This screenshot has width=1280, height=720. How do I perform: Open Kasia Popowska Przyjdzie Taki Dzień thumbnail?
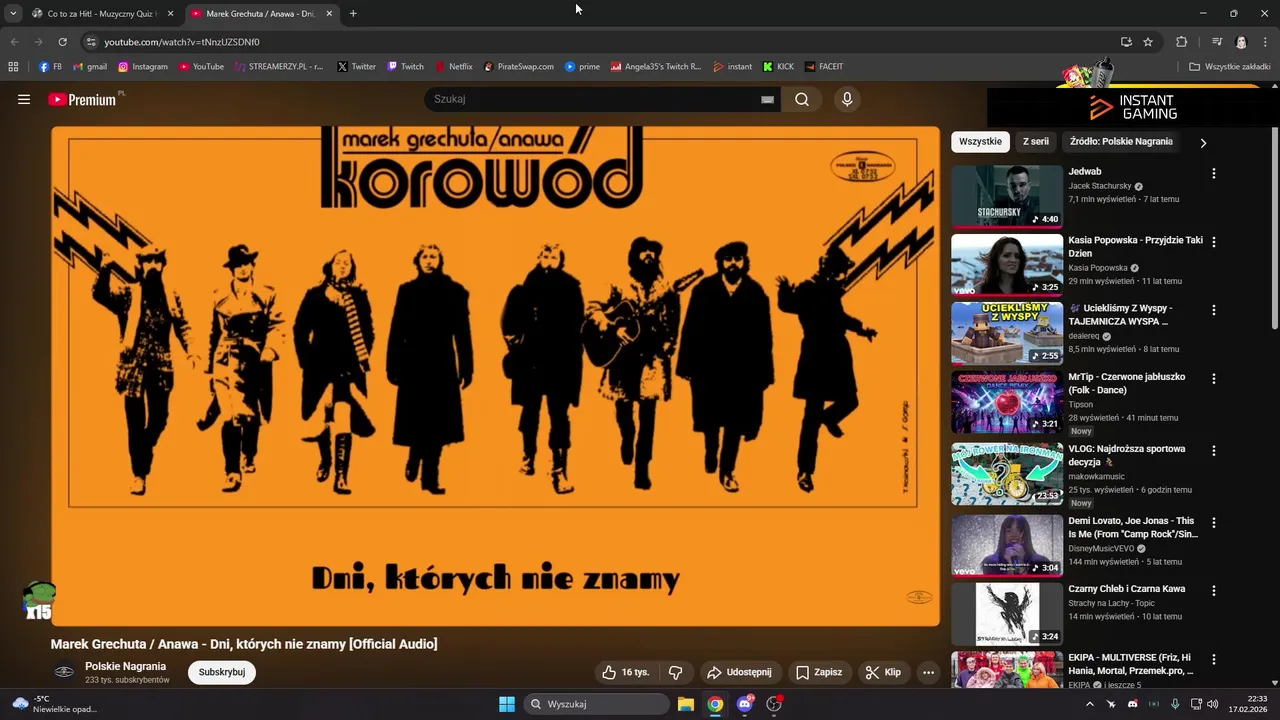(x=1007, y=265)
